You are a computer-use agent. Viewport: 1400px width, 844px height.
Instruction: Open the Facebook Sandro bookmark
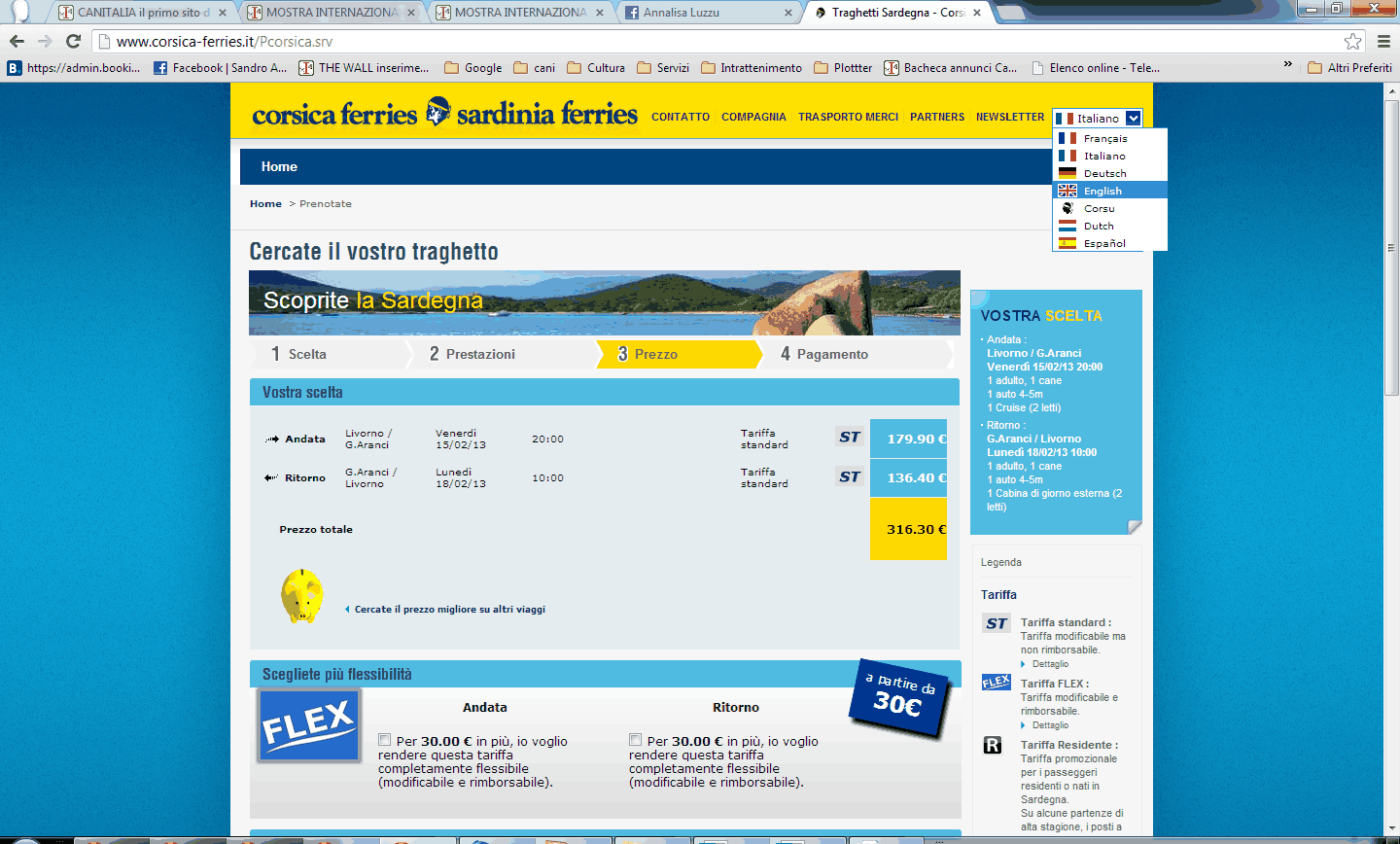point(221,67)
